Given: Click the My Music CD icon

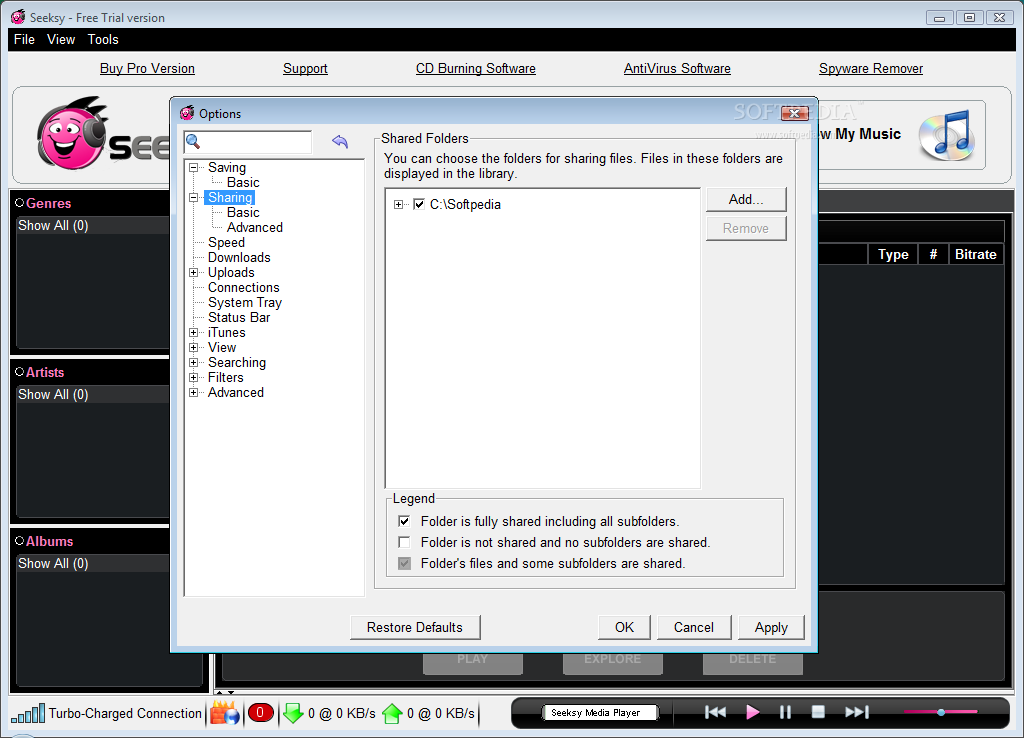Looking at the screenshot, I should tap(947, 136).
